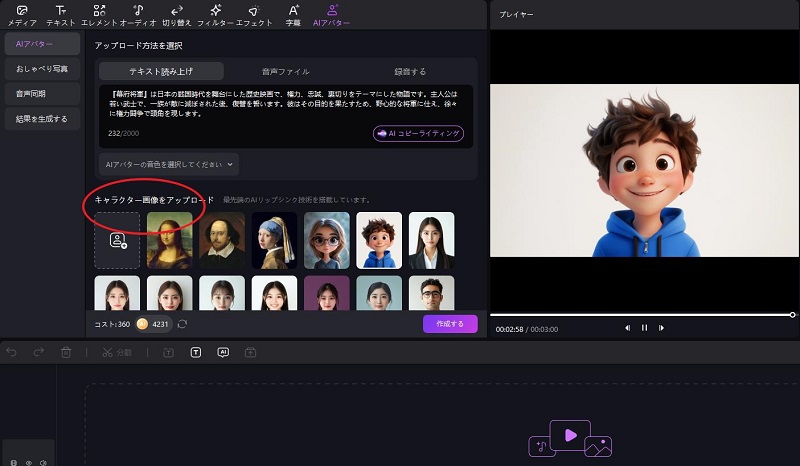
Task: Step to previous frame in player
Action: (x=628, y=328)
